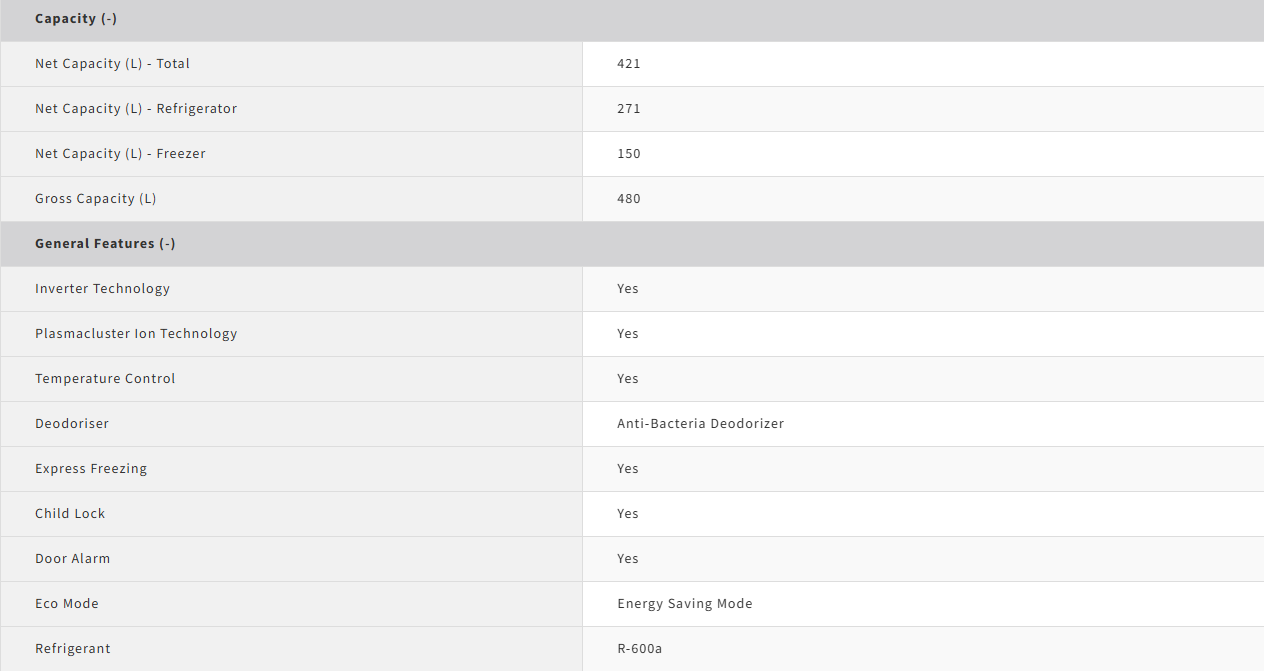Click the Door Alarm row label
The image size is (1264, 671).
[72, 559]
